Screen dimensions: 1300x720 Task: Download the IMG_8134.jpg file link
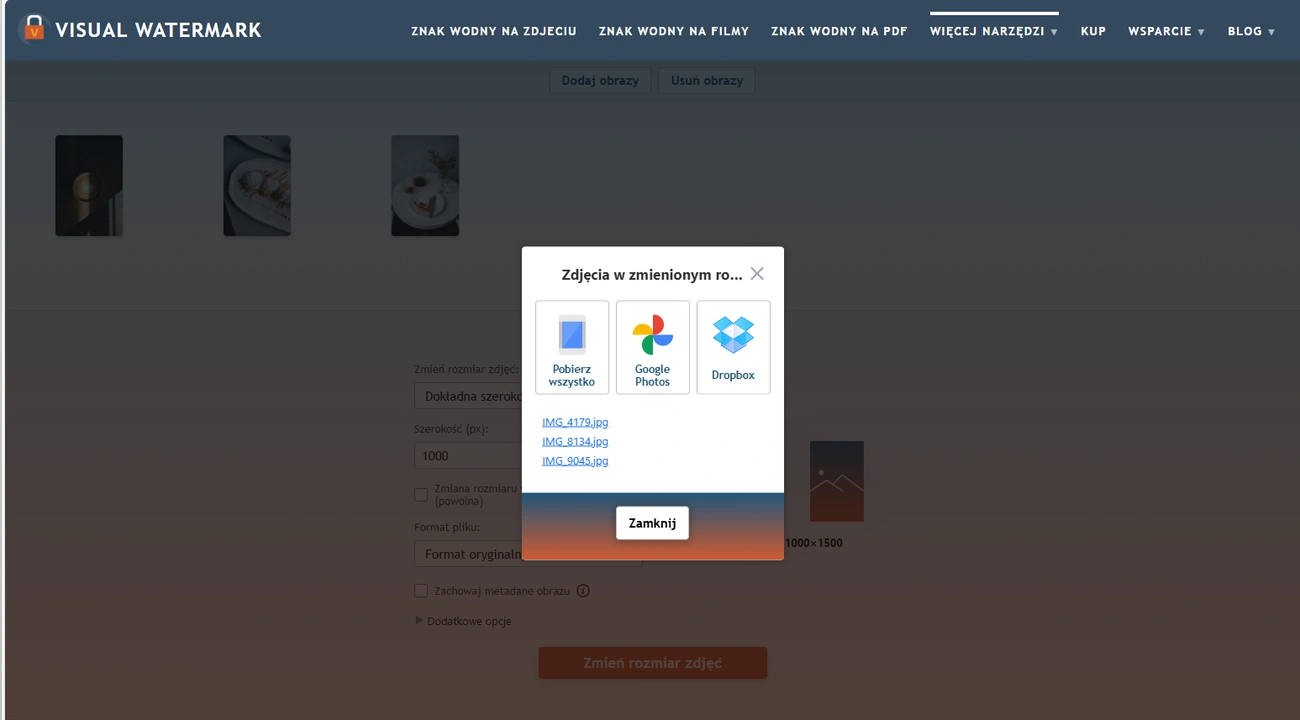coord(575,441)
